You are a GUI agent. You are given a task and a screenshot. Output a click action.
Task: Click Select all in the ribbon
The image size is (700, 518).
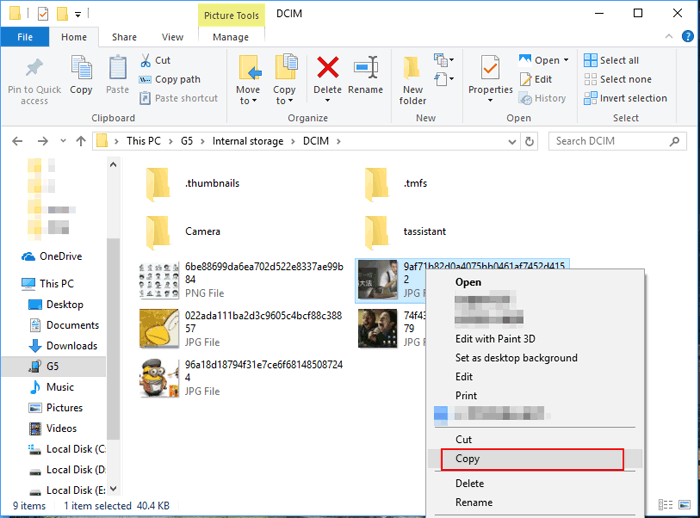coord(618,61)
